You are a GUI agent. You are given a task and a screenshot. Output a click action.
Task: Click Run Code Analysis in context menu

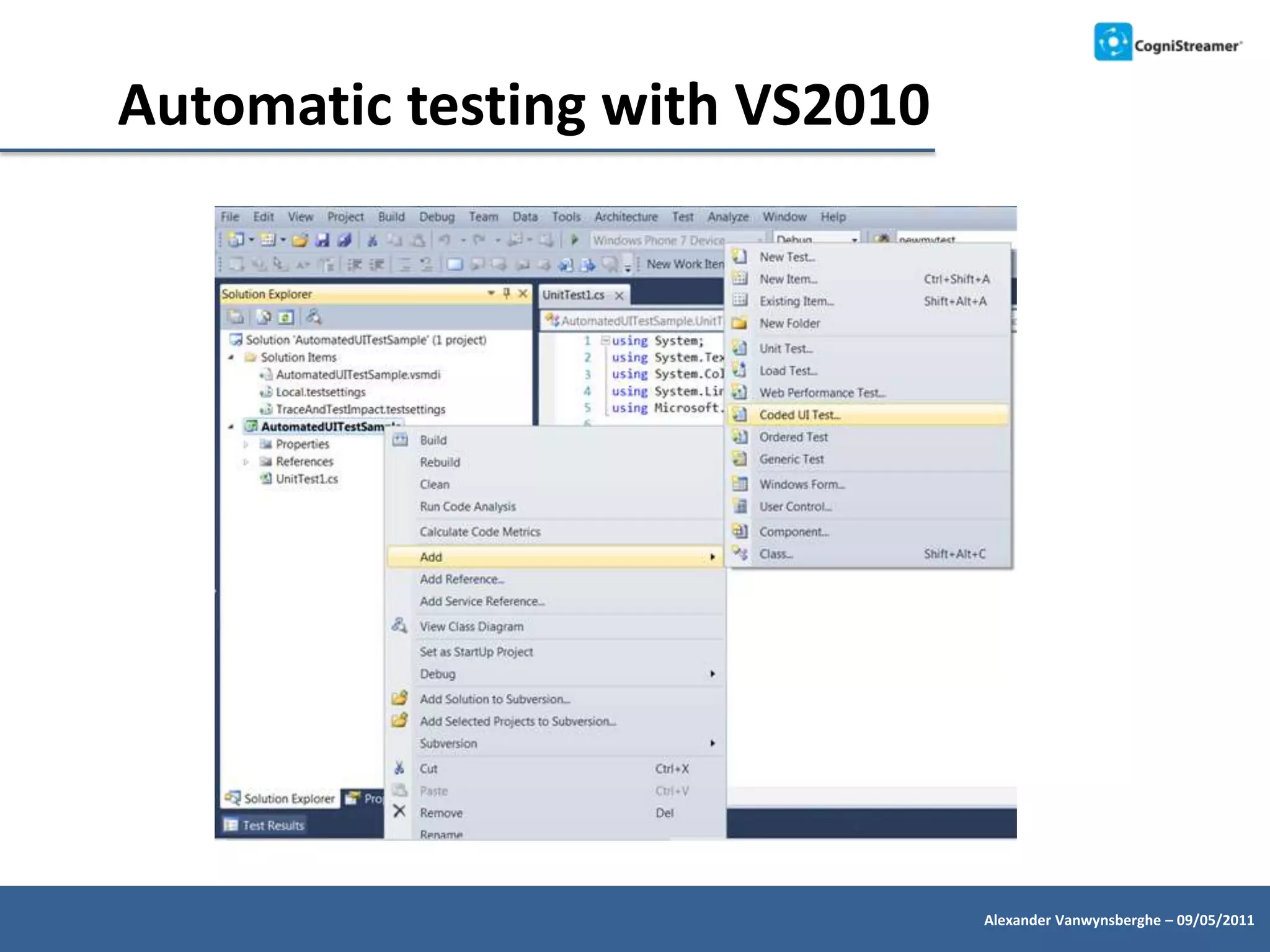[555, 506]
